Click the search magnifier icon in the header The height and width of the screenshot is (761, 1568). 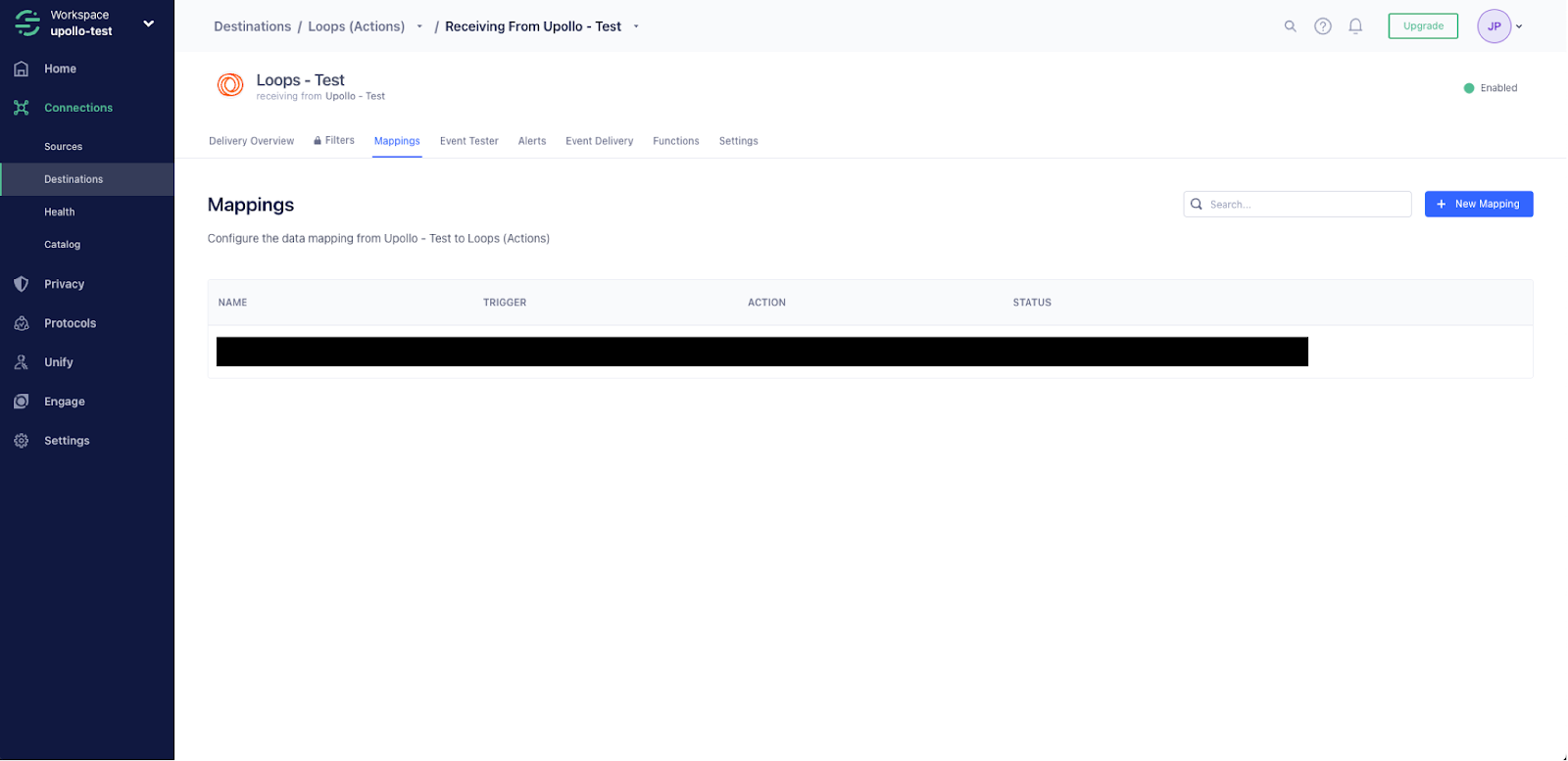pyautogui.click(x=1290, y=26)
